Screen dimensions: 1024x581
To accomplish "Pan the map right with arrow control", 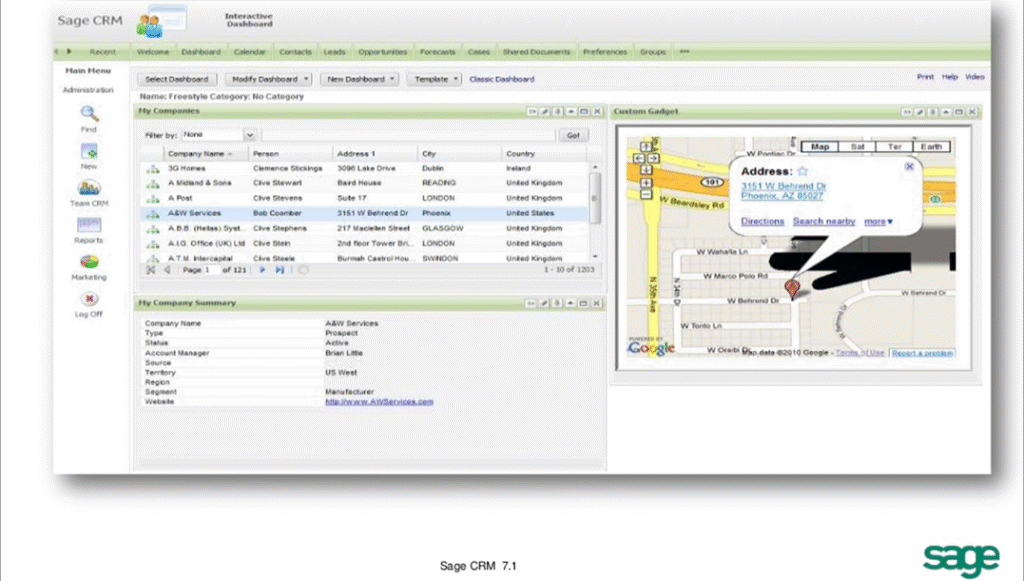I will tap(653, 159).
